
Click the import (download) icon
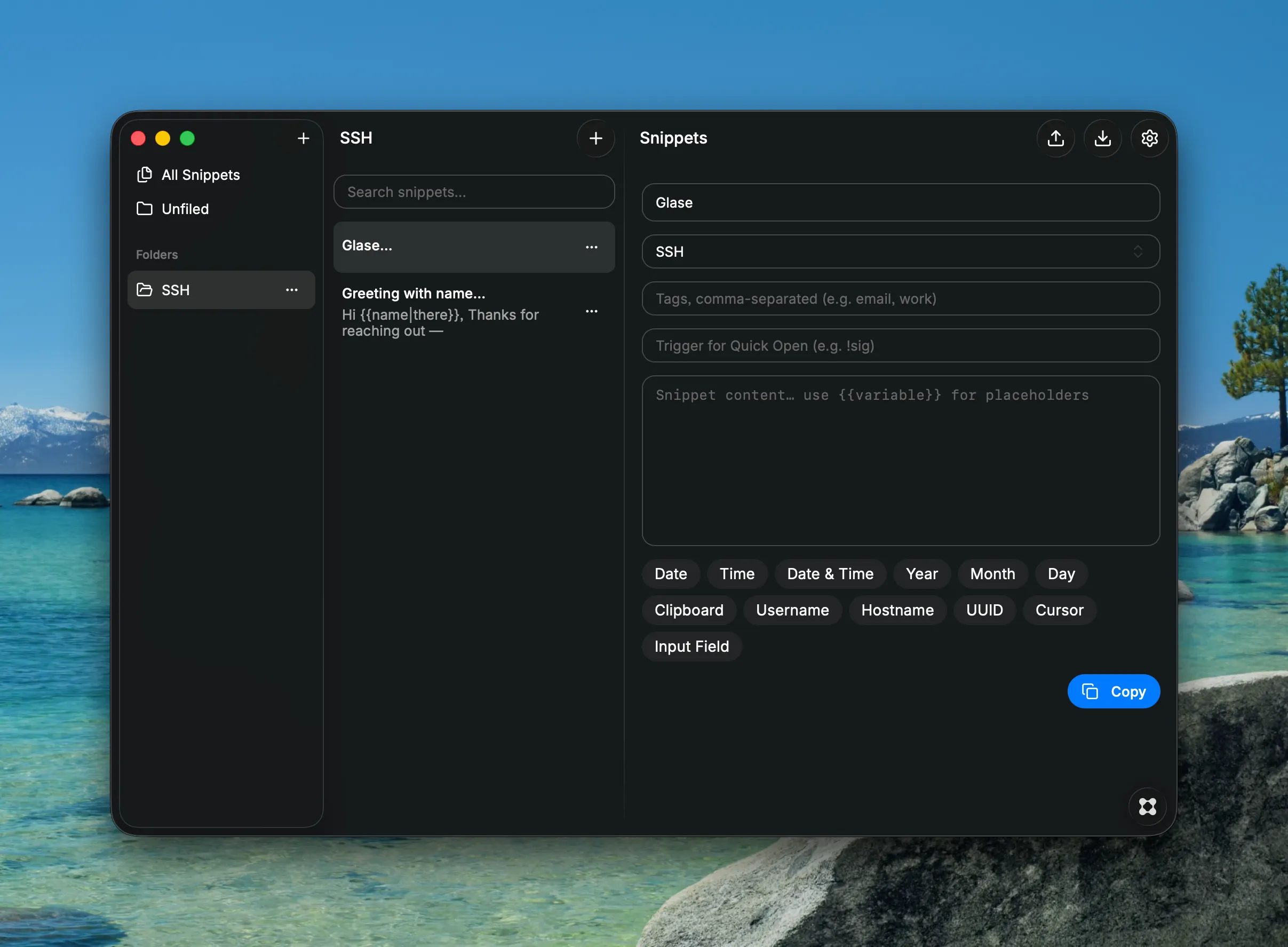click(x=1102, y=138)
